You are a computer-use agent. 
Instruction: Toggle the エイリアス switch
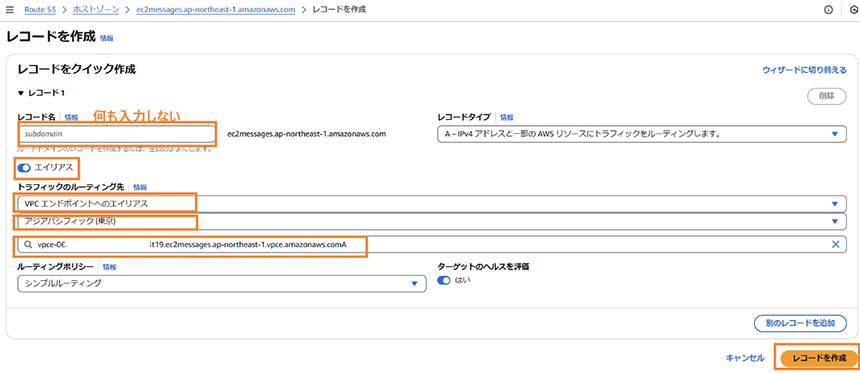24,167
